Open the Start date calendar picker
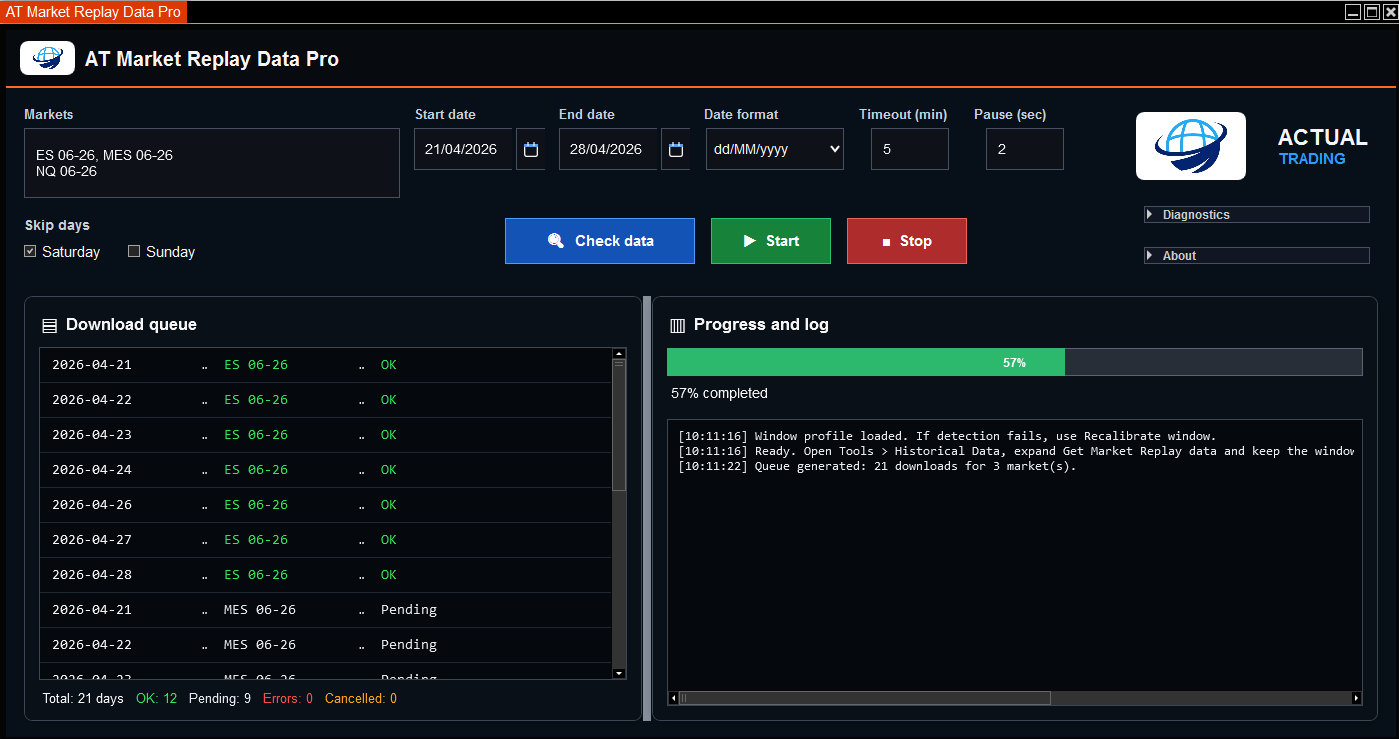The height and width of the screenshot is (739, 1399). (531, 149)
